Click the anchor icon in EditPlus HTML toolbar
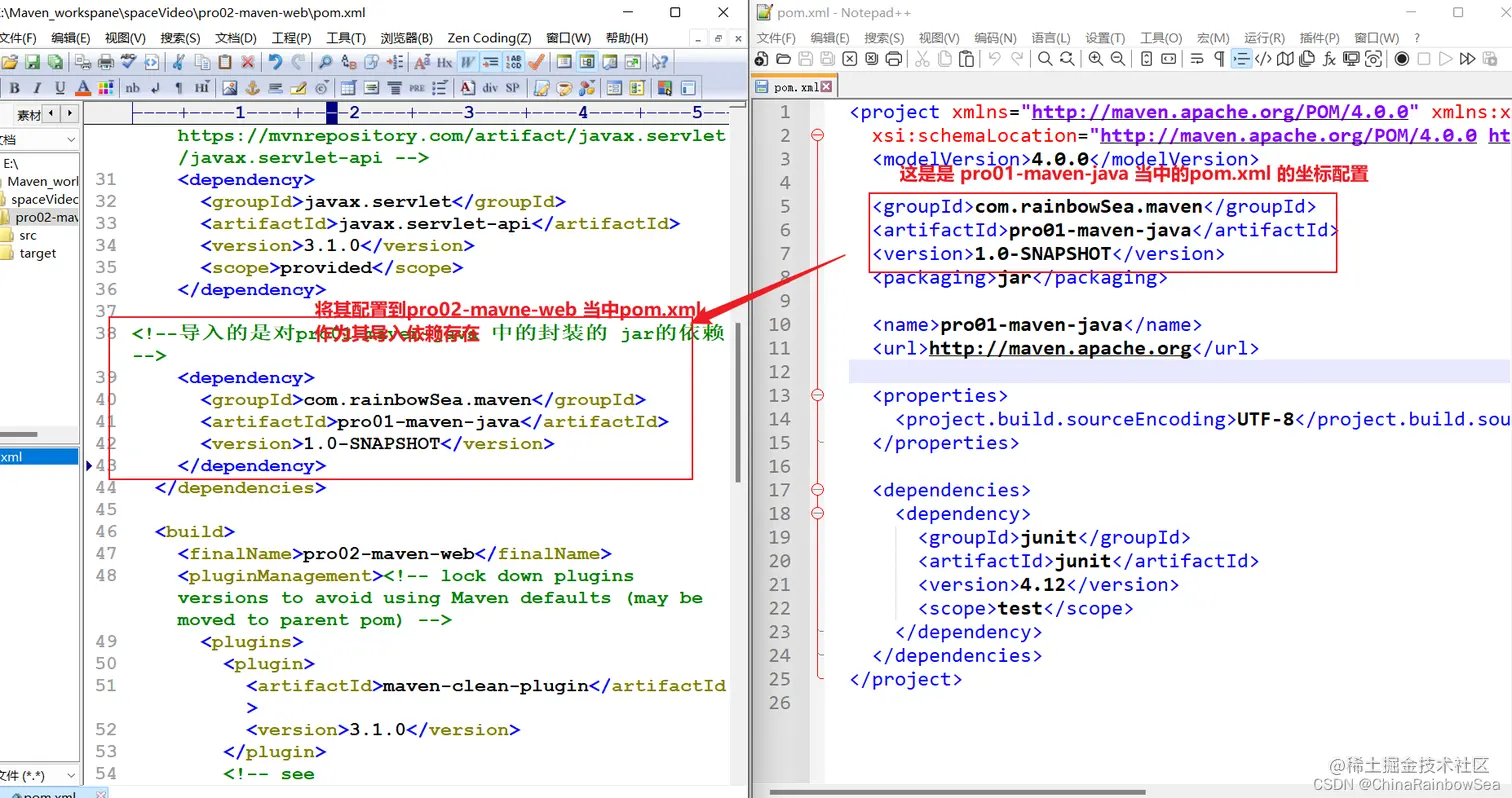1512x798 pixels. pyautogui.click(x=252, y=88)
